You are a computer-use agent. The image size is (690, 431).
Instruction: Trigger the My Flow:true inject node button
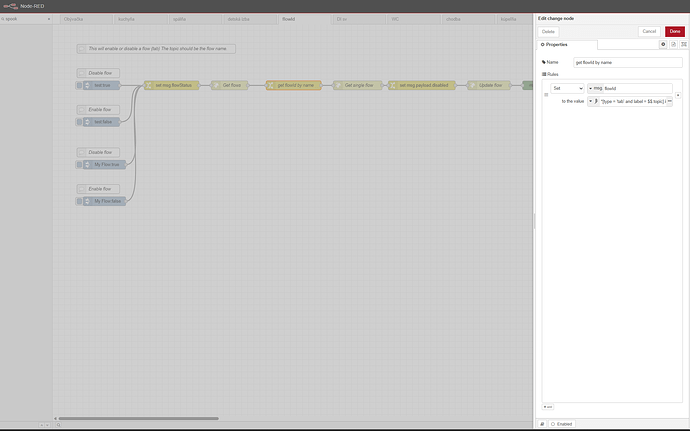(79, 165)
